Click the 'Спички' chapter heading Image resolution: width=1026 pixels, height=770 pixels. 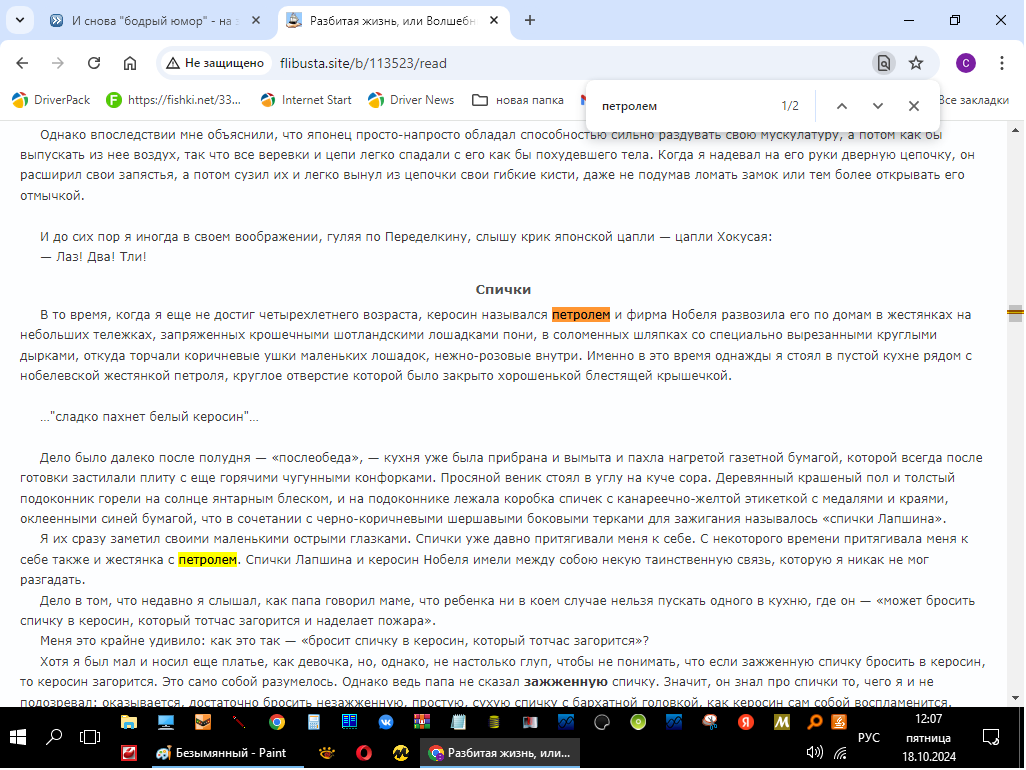tap(503, 290)
